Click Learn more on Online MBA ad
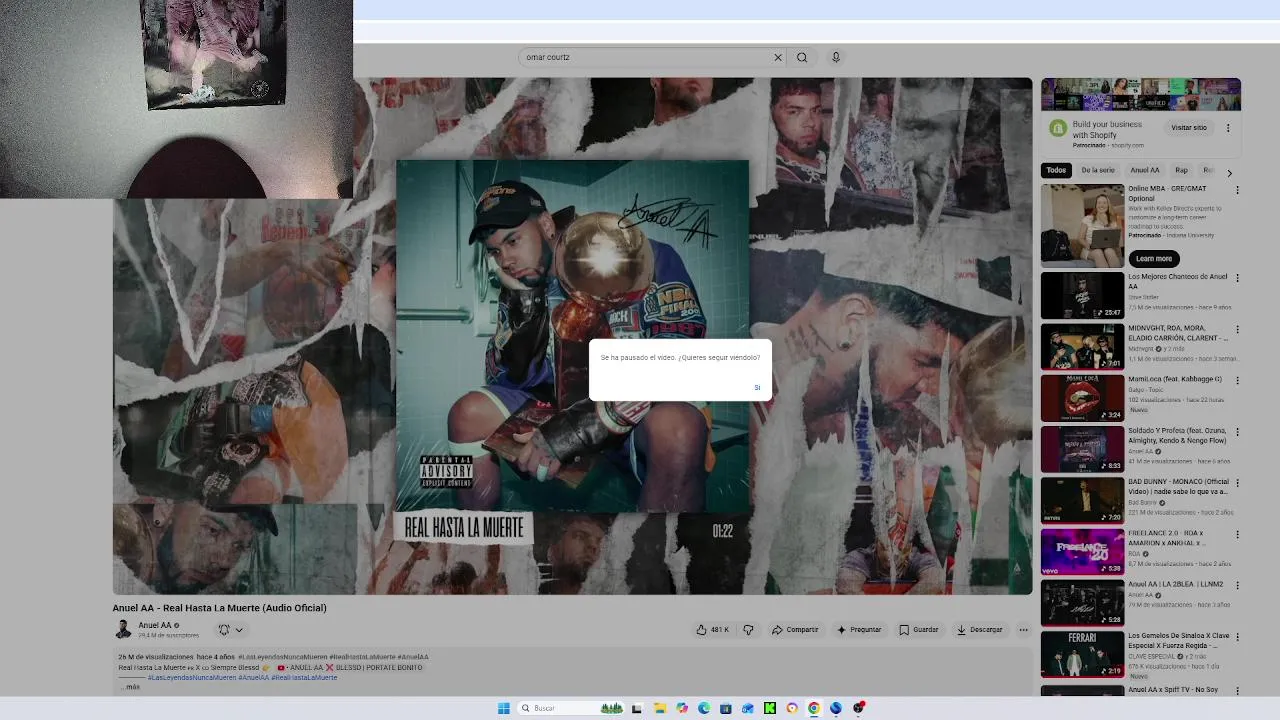 tap(1153, 258)
